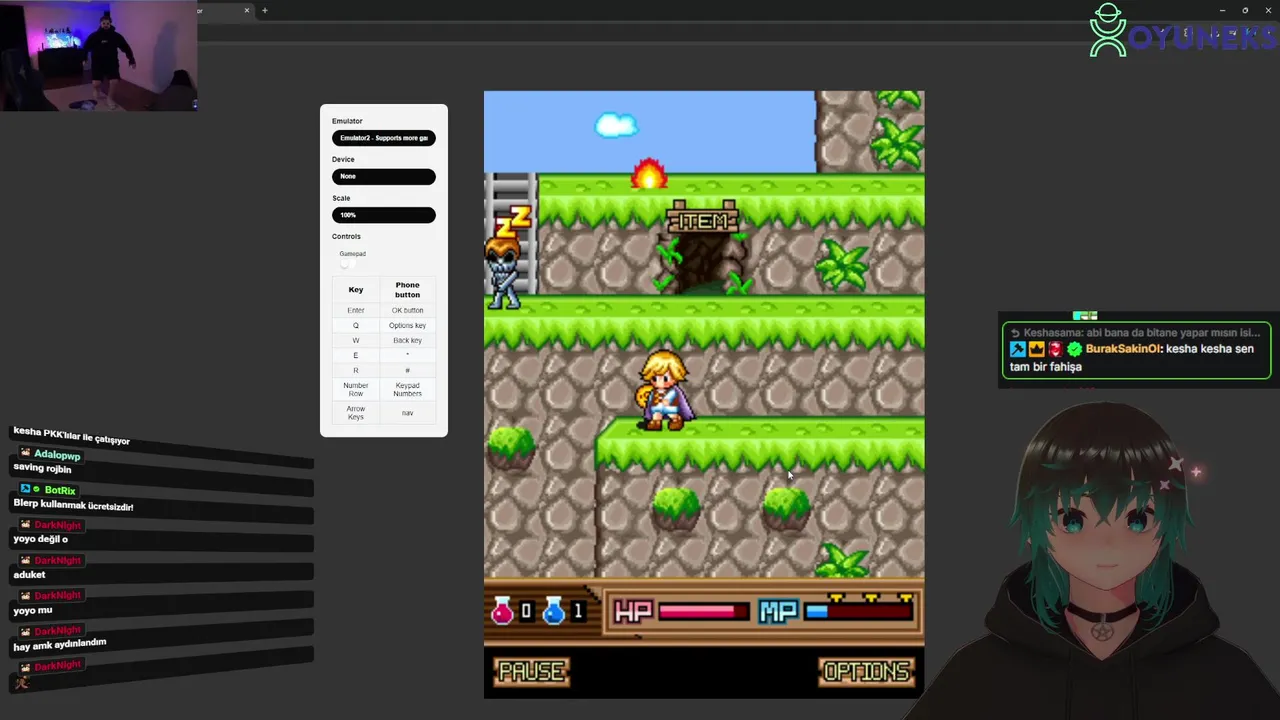Click the ZZ sleep indicator above skeleton
Image resolution: width=1280 pixels, height=720 pixels.
512,222
